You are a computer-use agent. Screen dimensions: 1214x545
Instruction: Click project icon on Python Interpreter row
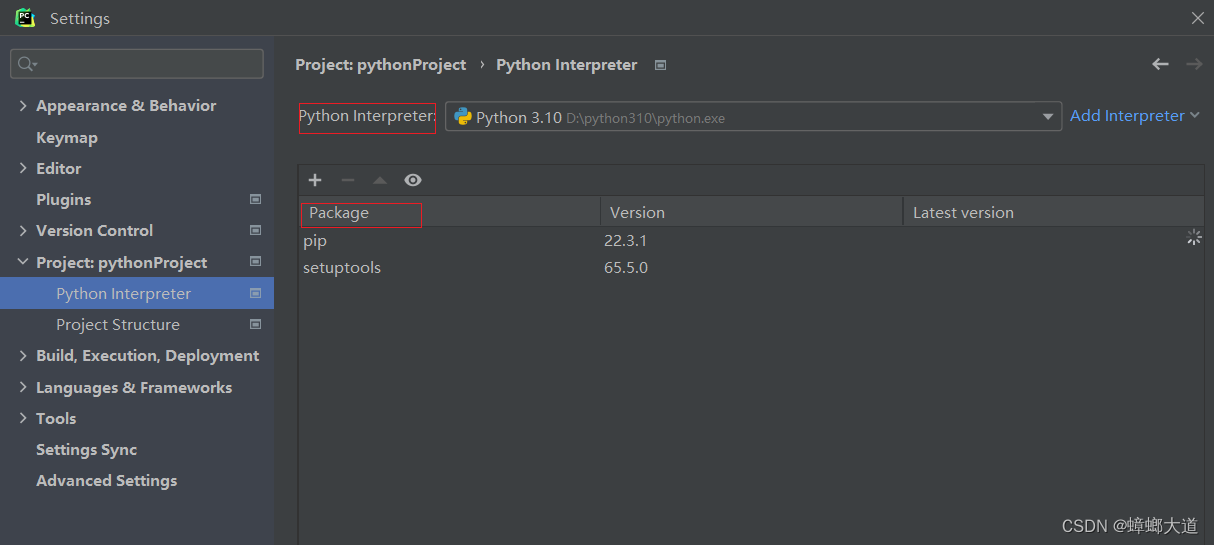click(x=255, y=293)
